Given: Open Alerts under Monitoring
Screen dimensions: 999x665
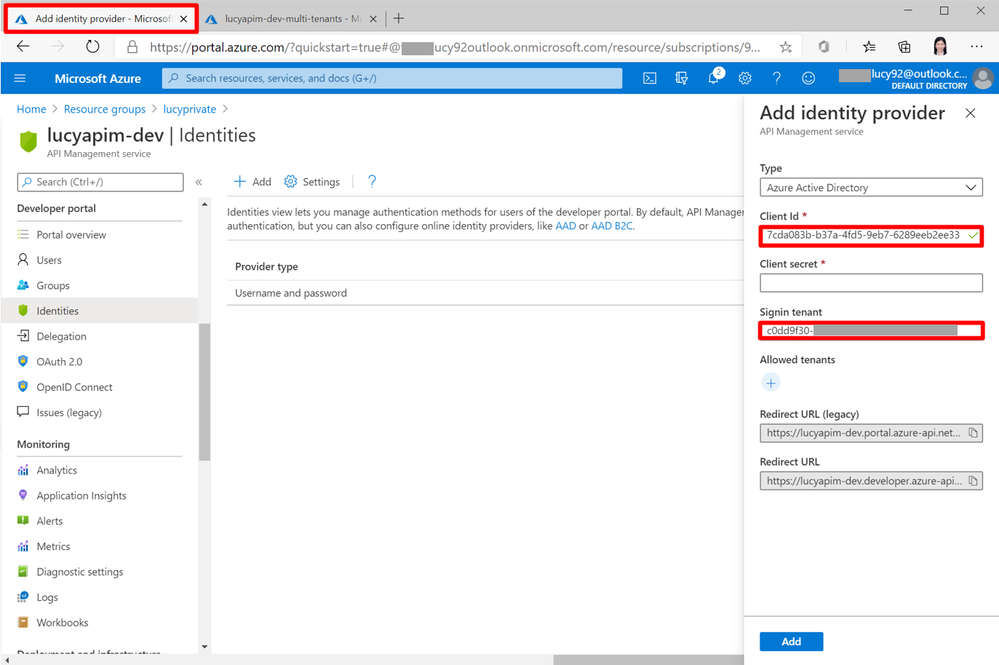Looking at the screenshot, I should 50,521.
